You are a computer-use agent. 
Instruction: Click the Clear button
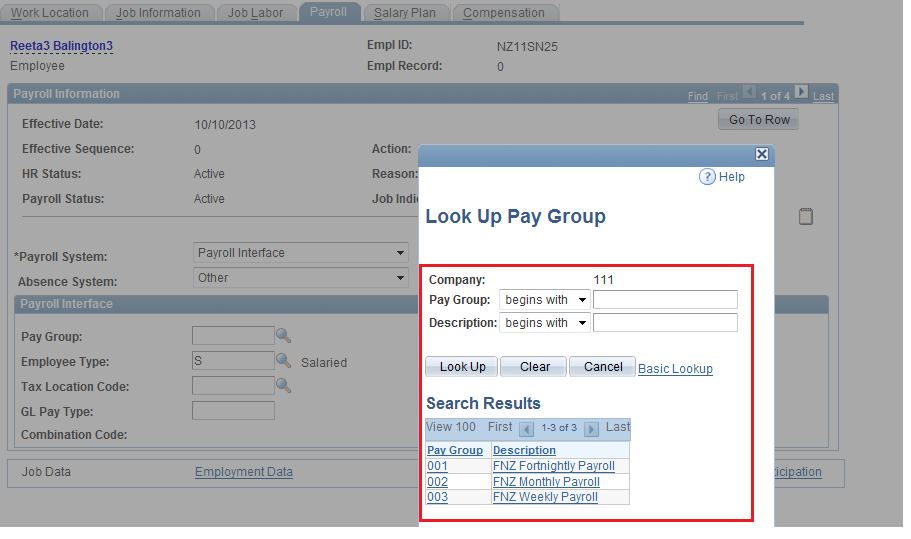point(534,367)
